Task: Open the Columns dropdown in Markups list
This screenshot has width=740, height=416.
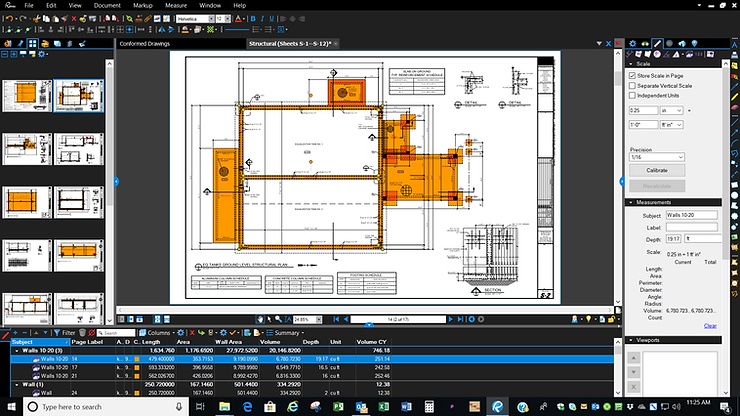Action: pyautogui.click(x=158, y=333)
